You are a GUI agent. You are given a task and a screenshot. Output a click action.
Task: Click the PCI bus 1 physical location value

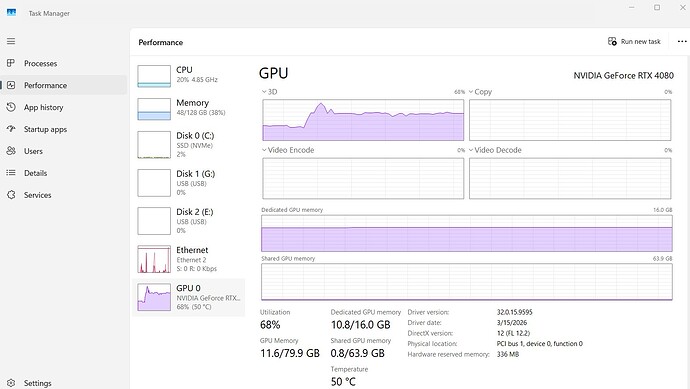[540, 344]
